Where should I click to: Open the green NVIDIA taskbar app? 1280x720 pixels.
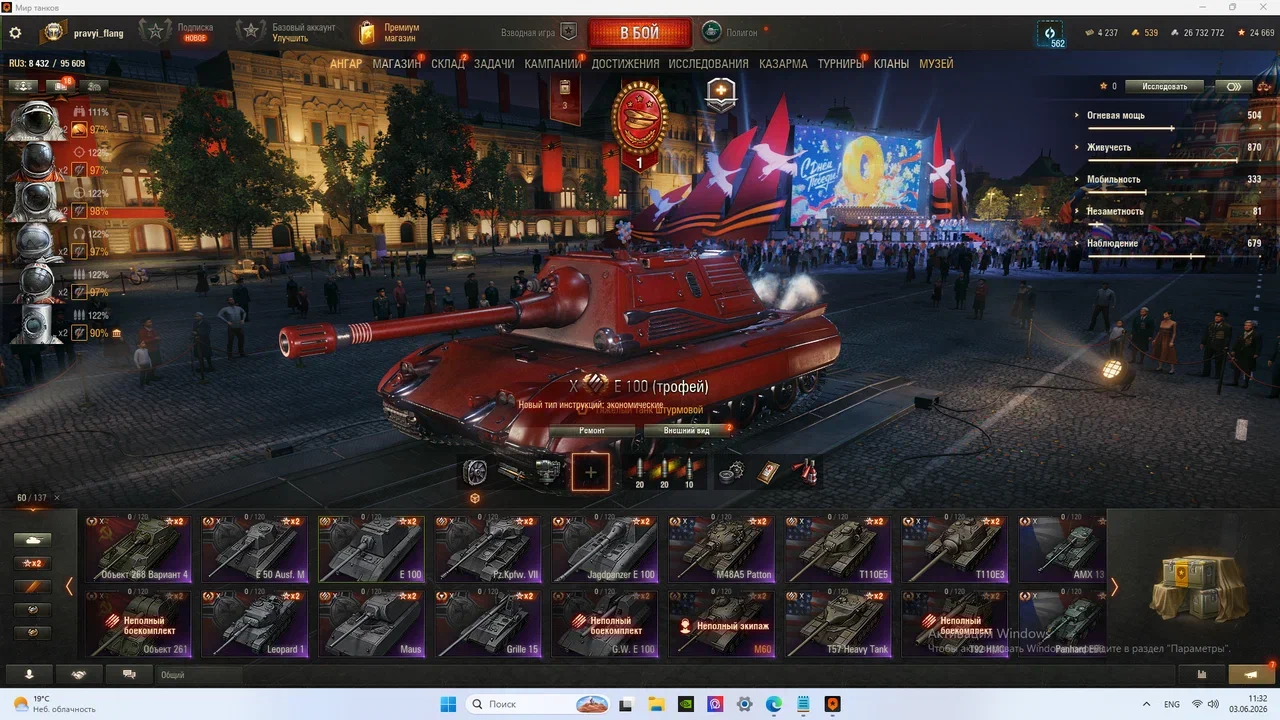point(685,704)
